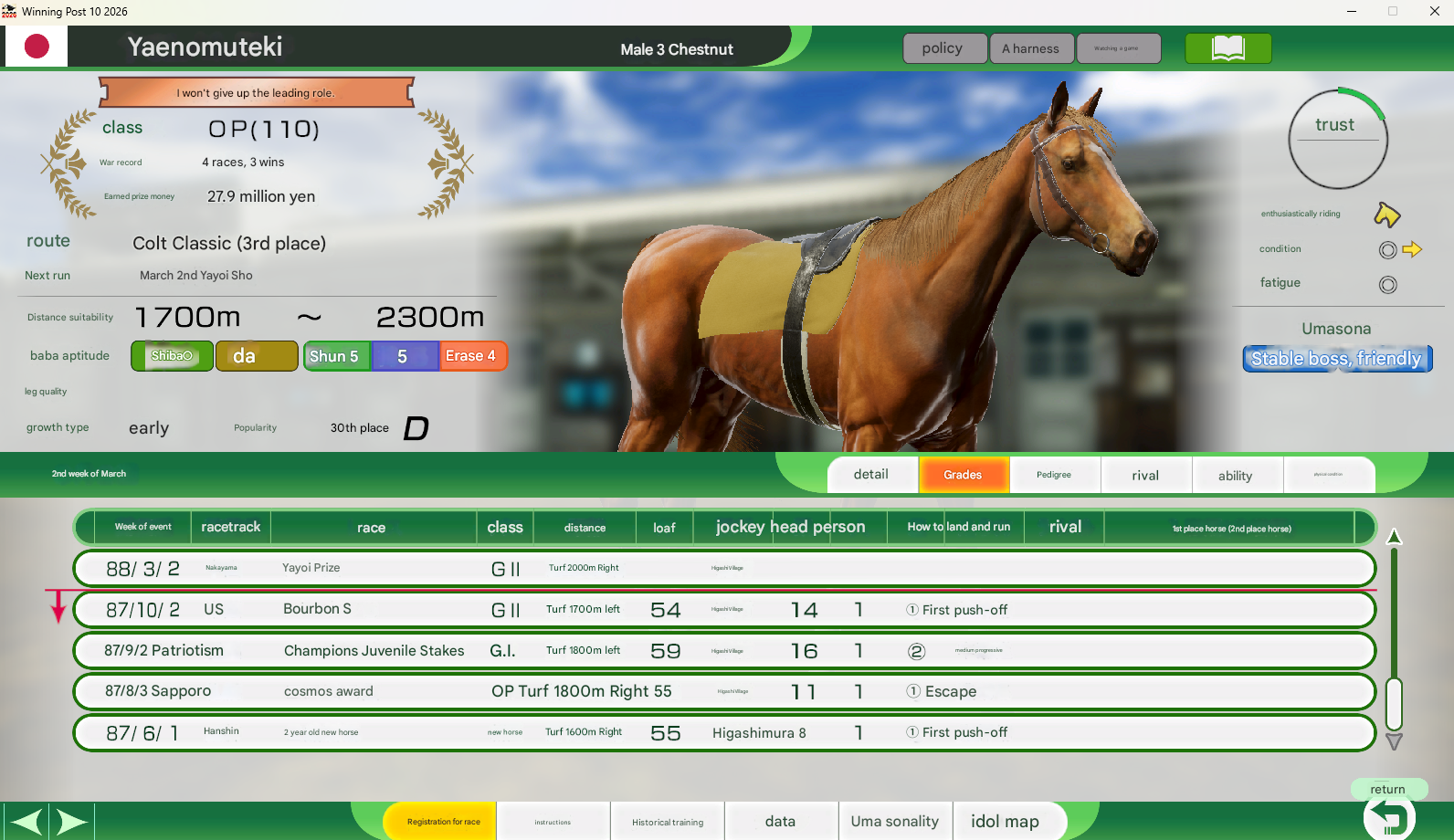Image resolution: width=1454 pixels, height=840 pixels.
Task: Click the enthusiastically riding arrow icon
Action: click(1386, 215)
